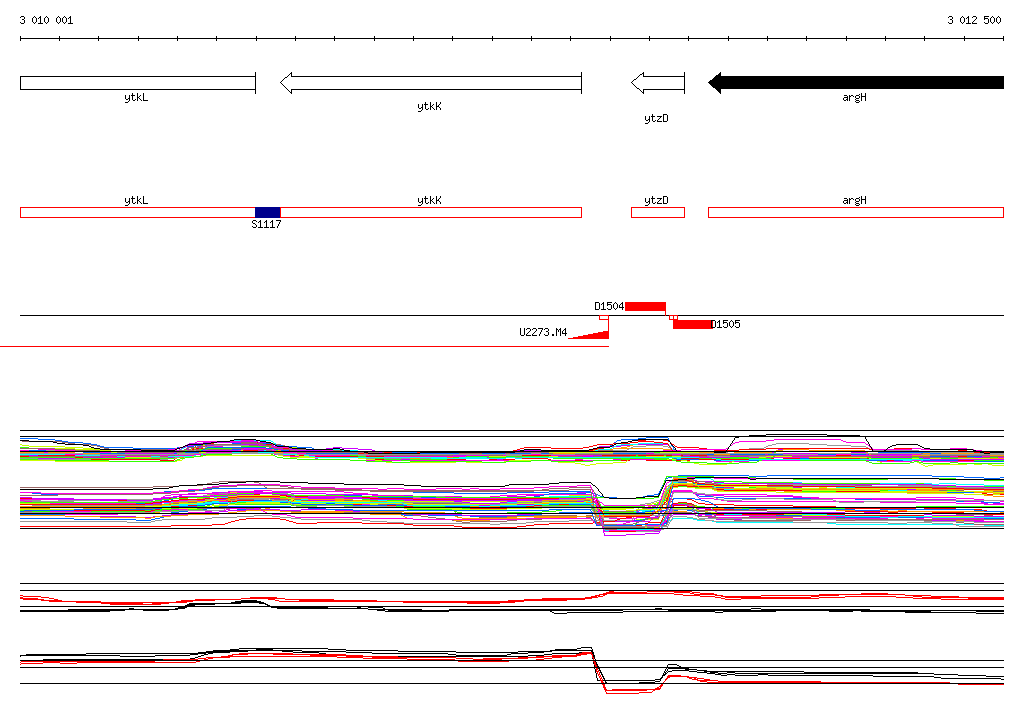Click the red-outlined ytkL segment box
The image size is (1024, 714).
pyautogui.click(x=138, y=212)
